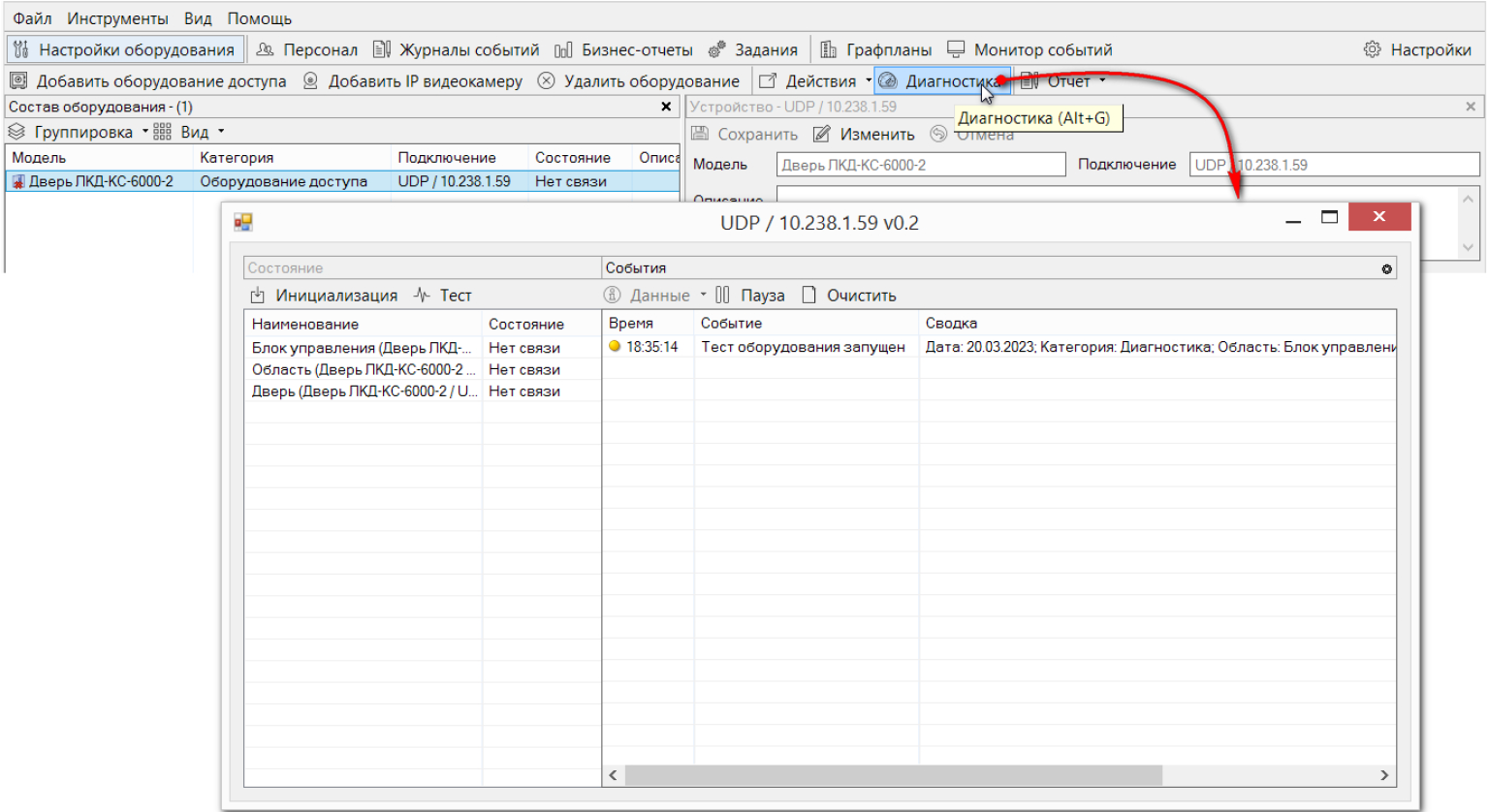Screen dimensions: 1489x812
Task: Click Удалить оборудование button
Action: click(x=639, y=81)
